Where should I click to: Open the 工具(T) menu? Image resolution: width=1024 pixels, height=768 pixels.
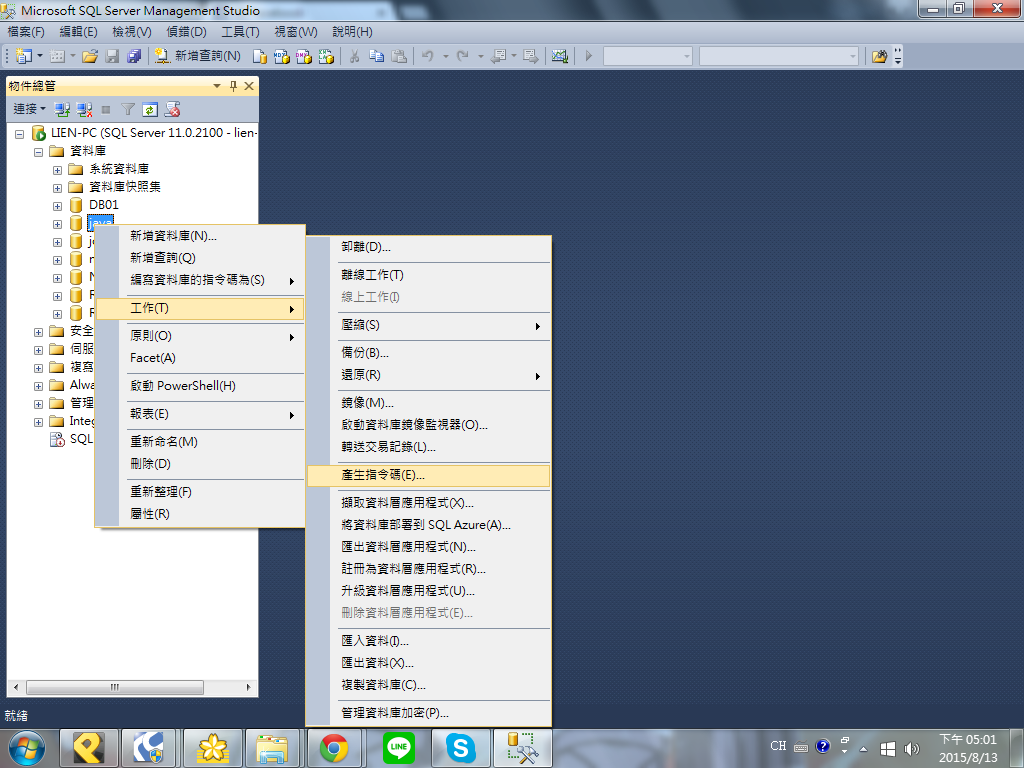point(240,31)
